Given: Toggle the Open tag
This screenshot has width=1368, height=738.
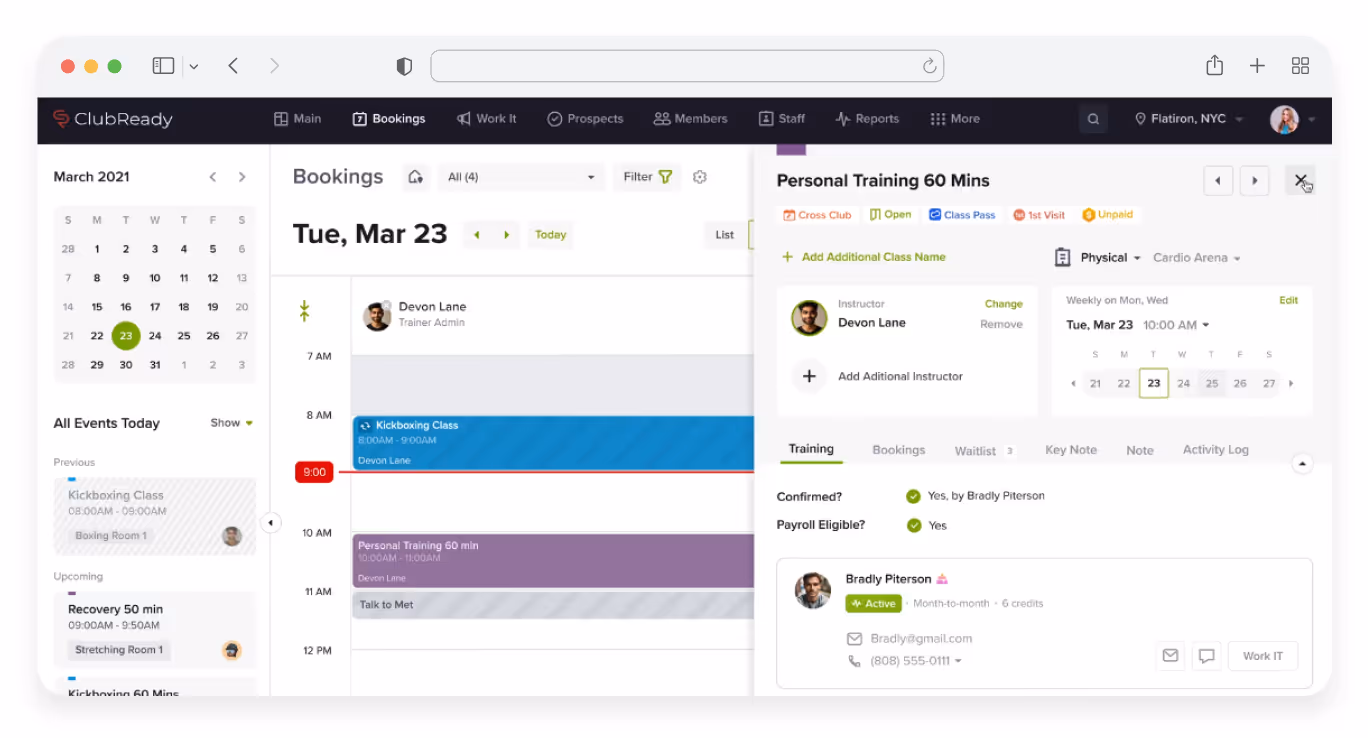Looking at the screenshot, I should coord(890,215).
